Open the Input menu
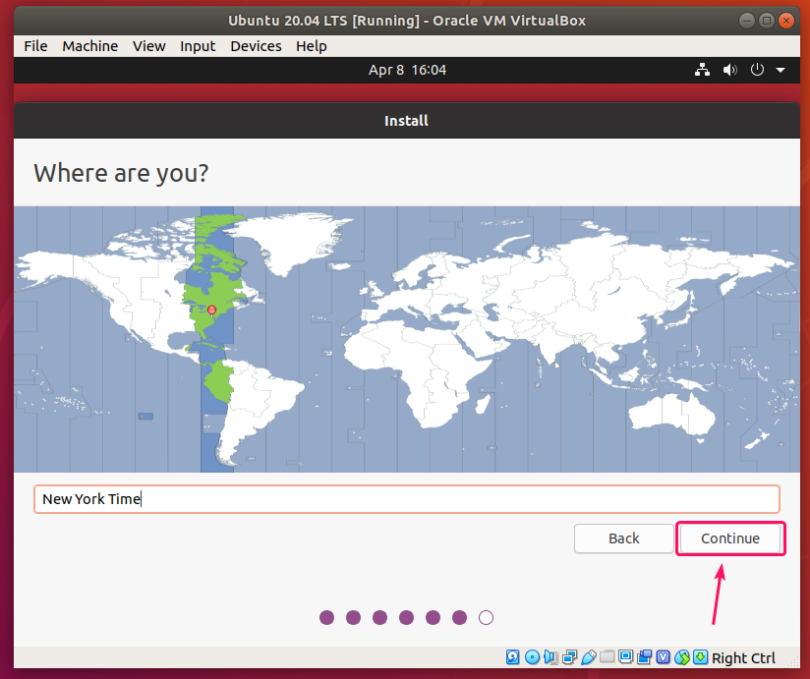Screen dimensions: 810x679 tap(197, 46)
